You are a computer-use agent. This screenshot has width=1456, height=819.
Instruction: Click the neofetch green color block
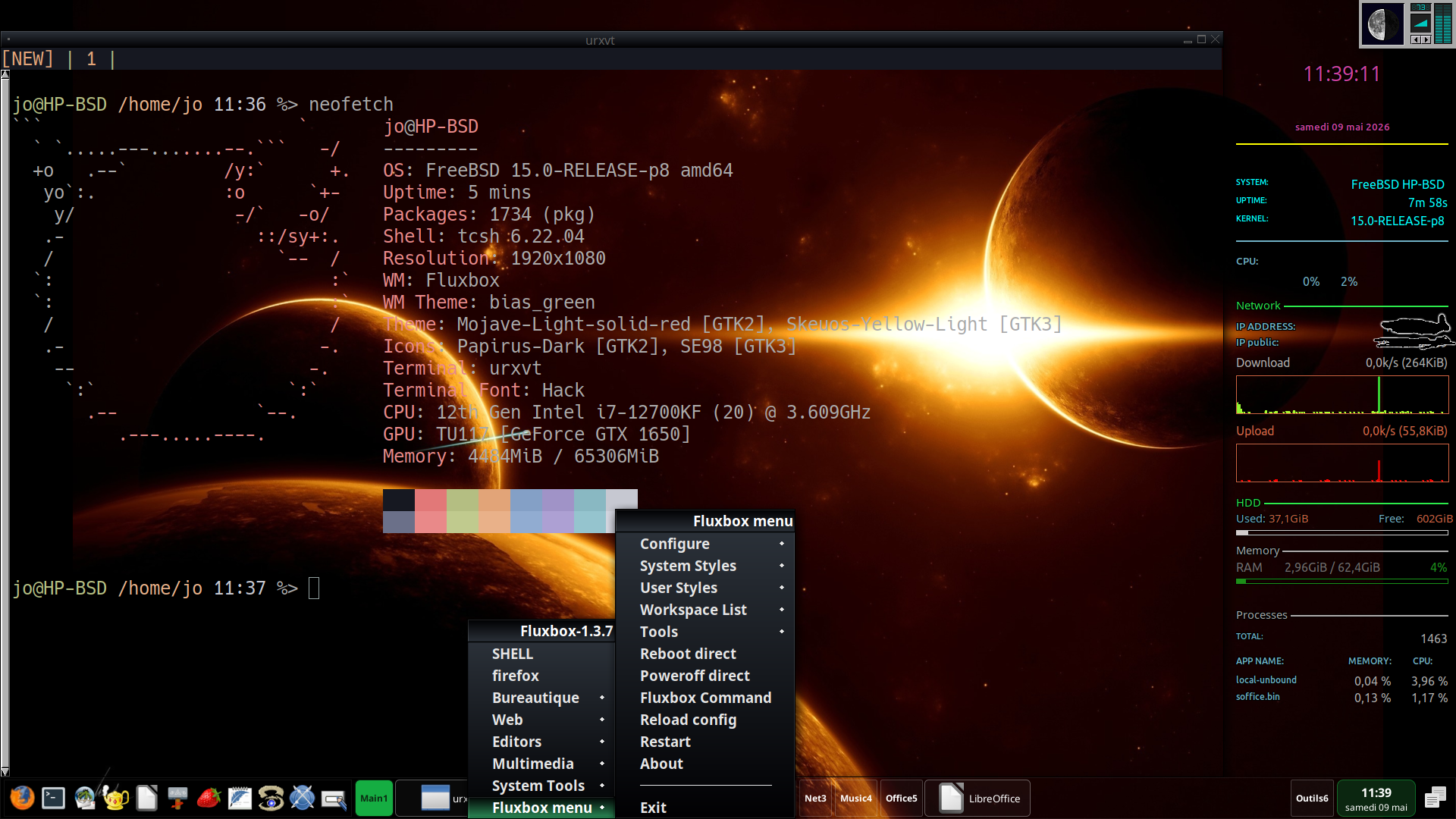pyautogui.click(x=463, y=511)
